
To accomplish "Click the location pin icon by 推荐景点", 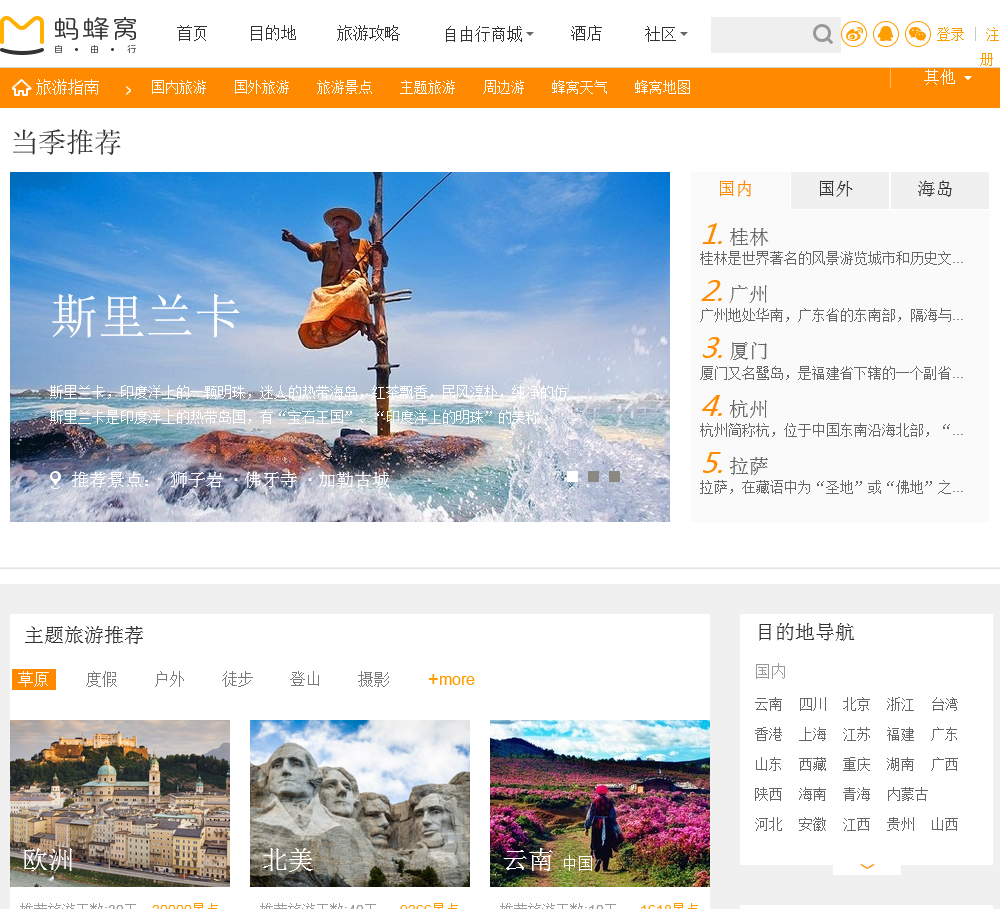I will click(55, 480).
